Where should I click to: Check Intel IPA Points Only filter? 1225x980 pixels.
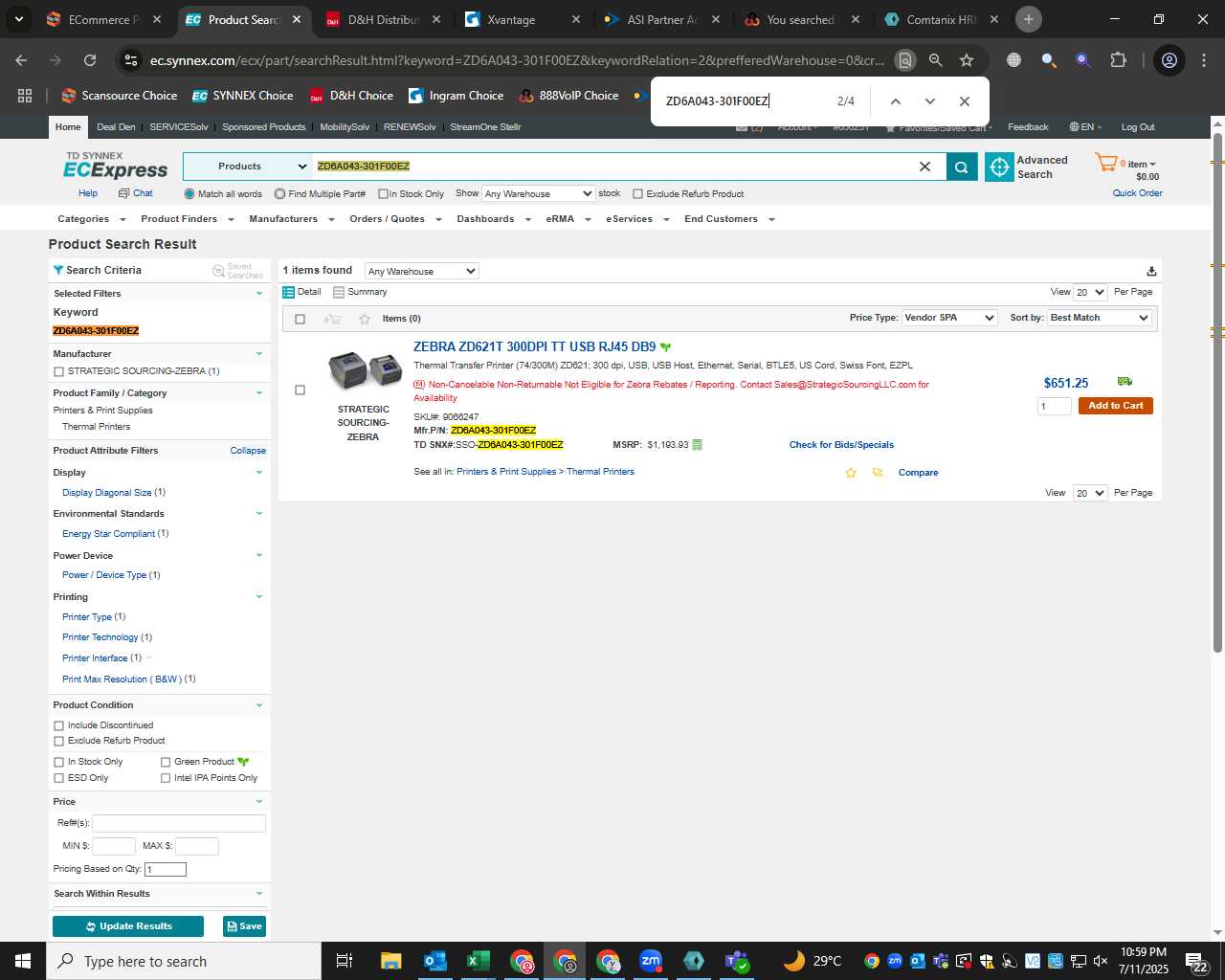(166, 778)
